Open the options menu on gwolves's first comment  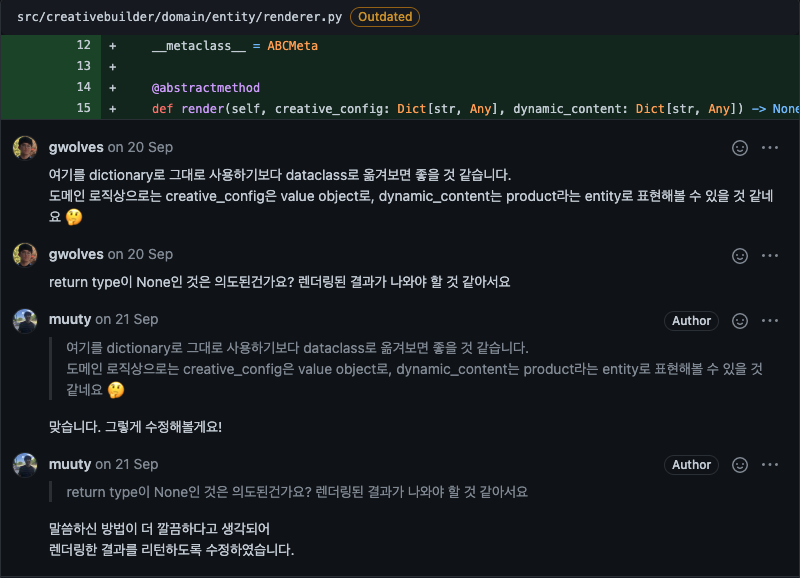click(x=770, y=147)
